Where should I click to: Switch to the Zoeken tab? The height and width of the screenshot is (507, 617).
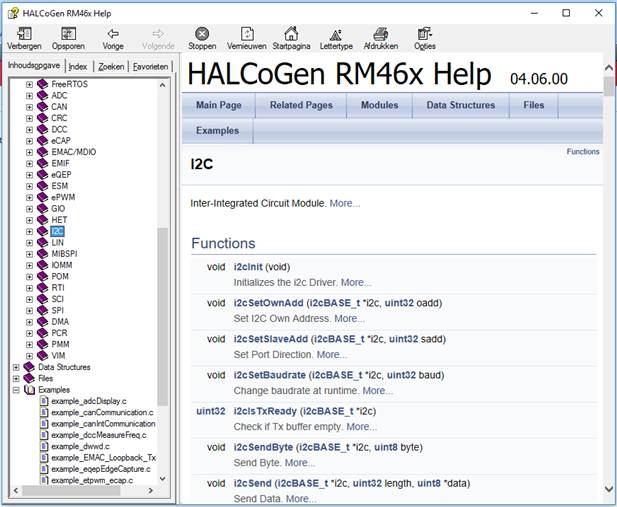[111, 67]
